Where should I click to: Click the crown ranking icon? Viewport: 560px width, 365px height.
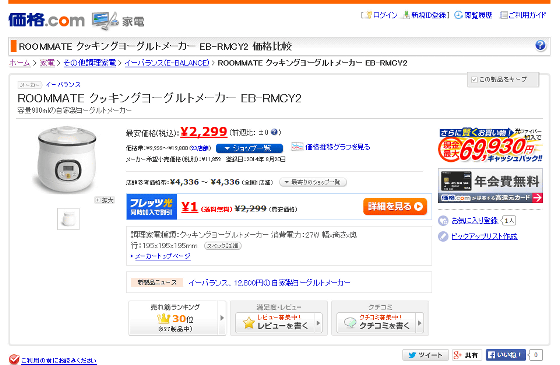[163, 318]
